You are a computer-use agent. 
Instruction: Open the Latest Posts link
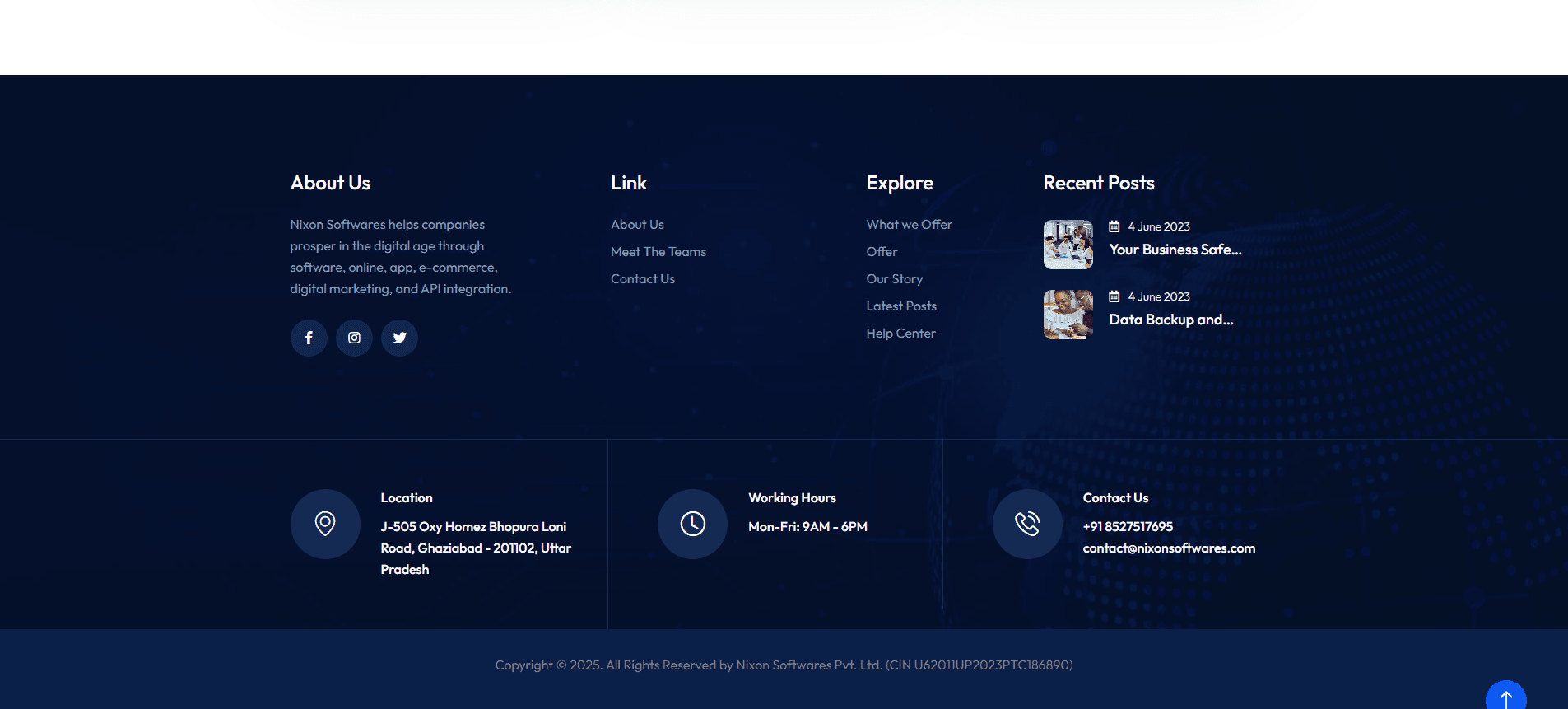[x=901, y=306]
